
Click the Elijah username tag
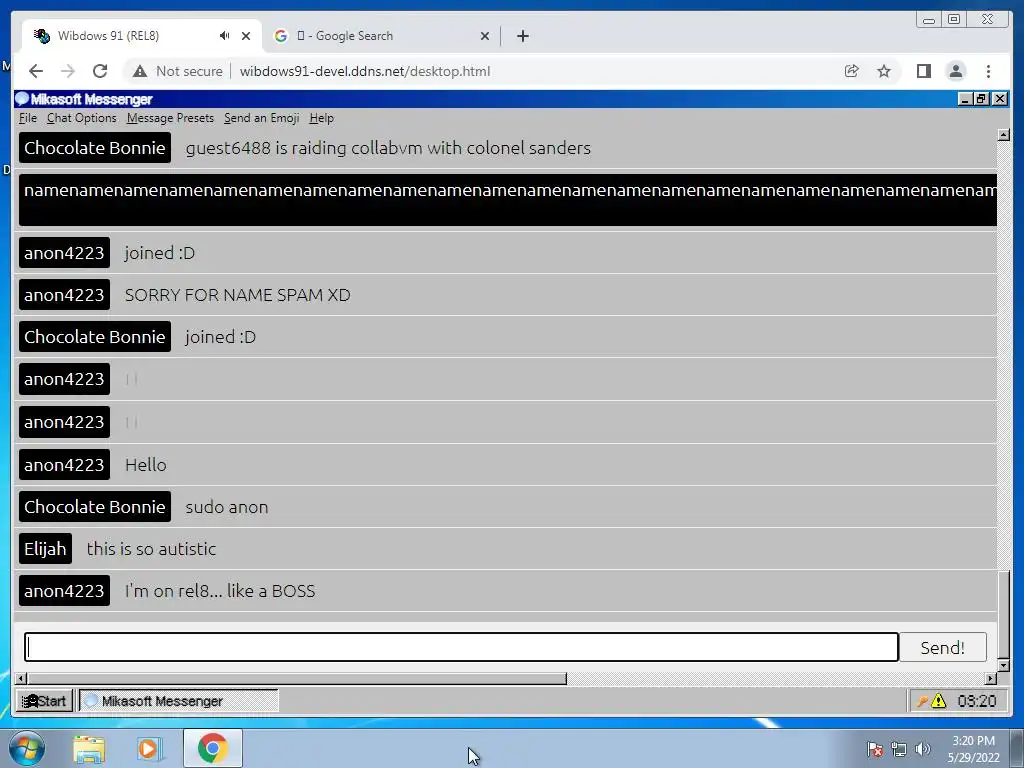point(45,549)
